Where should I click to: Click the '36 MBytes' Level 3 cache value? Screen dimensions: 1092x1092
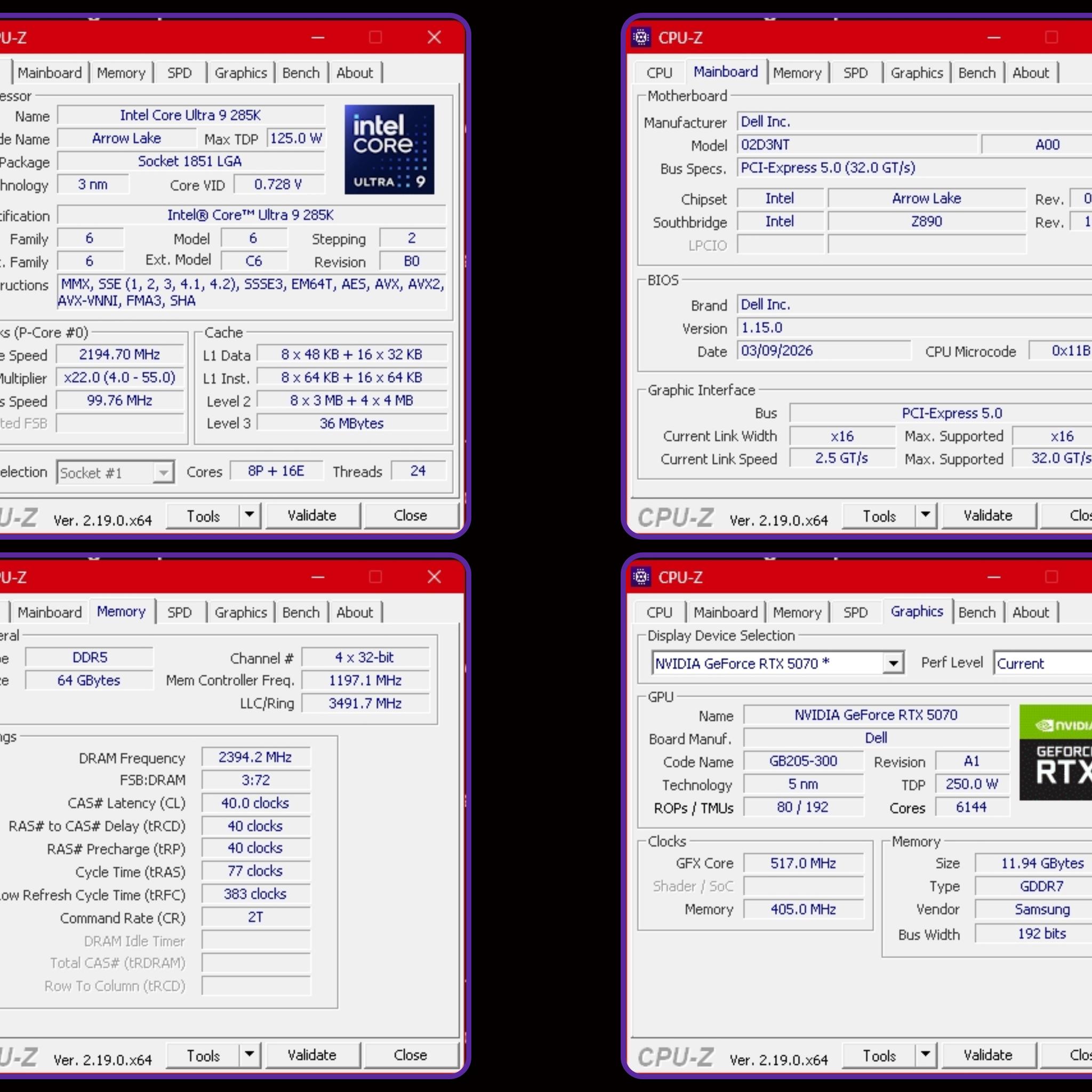[x=352, y=423]
